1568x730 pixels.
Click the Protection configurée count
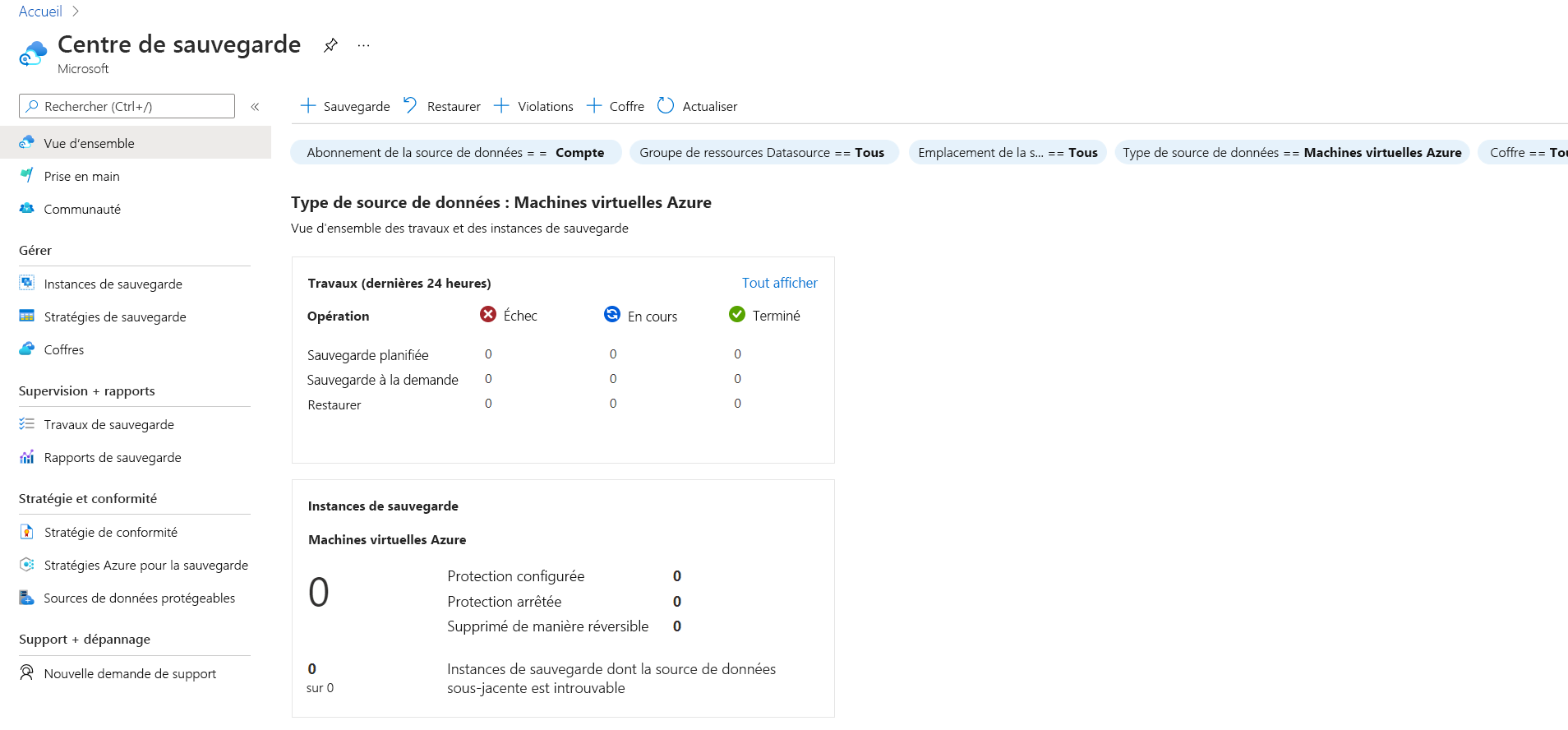click(677, 576)
